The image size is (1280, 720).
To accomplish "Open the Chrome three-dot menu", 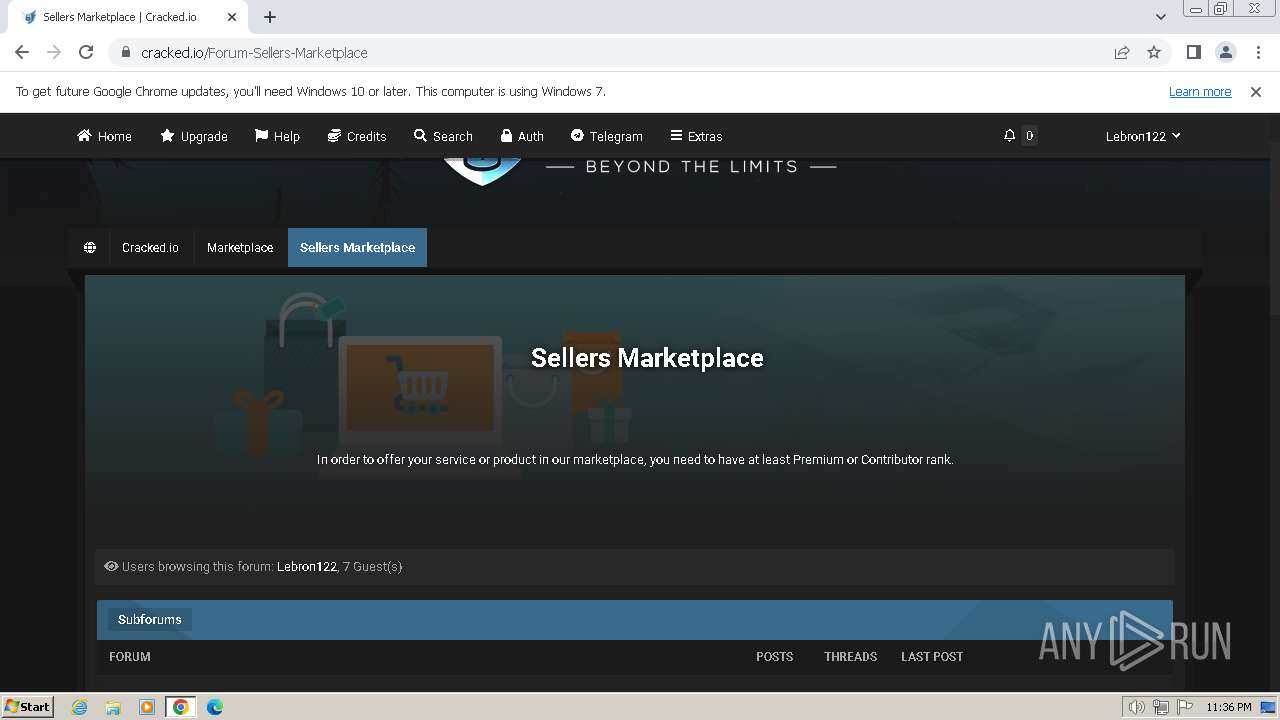I will pyautogui.click(x=1257, y=52).
